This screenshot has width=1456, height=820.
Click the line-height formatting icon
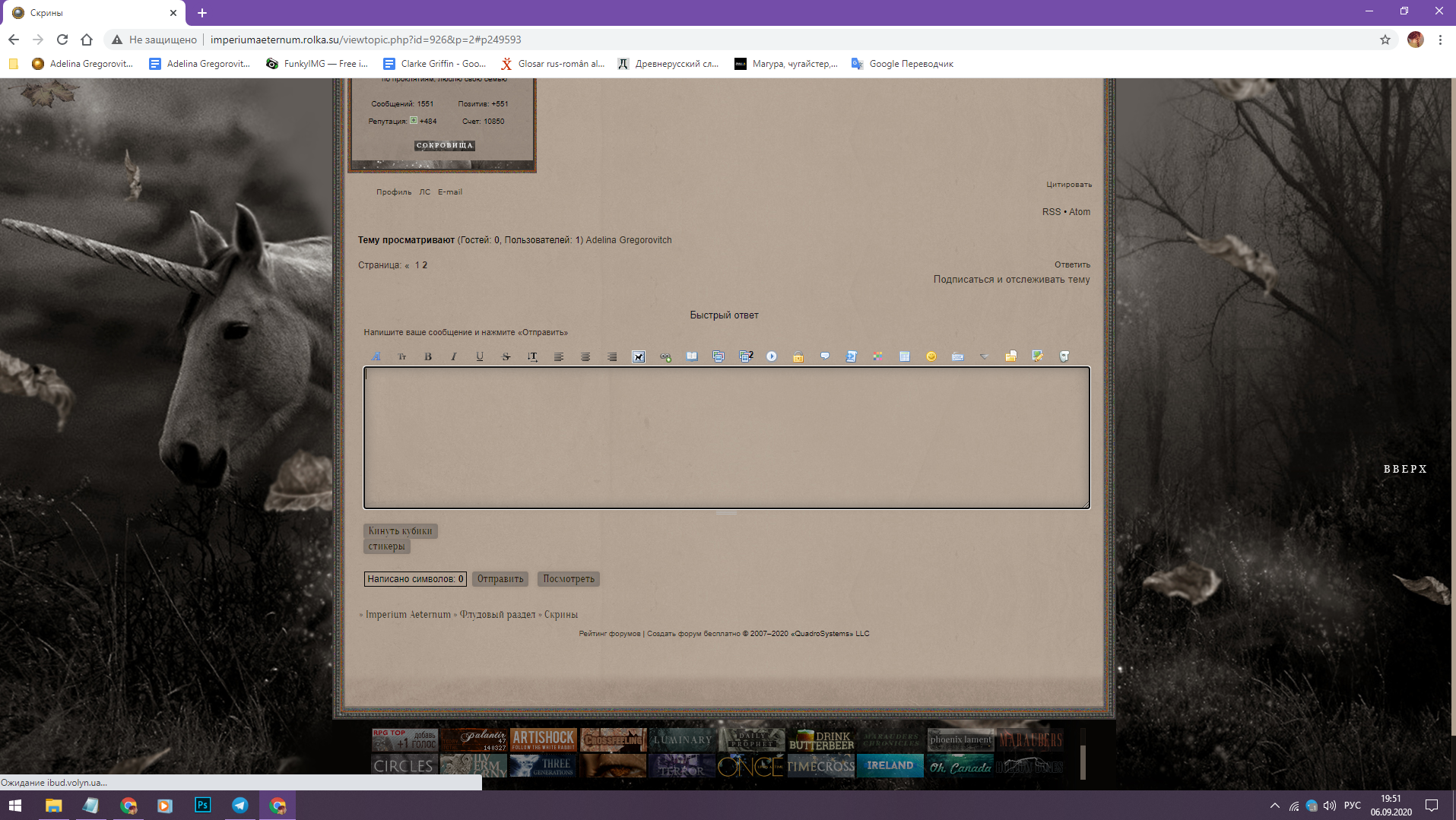(x=532, y=356)
